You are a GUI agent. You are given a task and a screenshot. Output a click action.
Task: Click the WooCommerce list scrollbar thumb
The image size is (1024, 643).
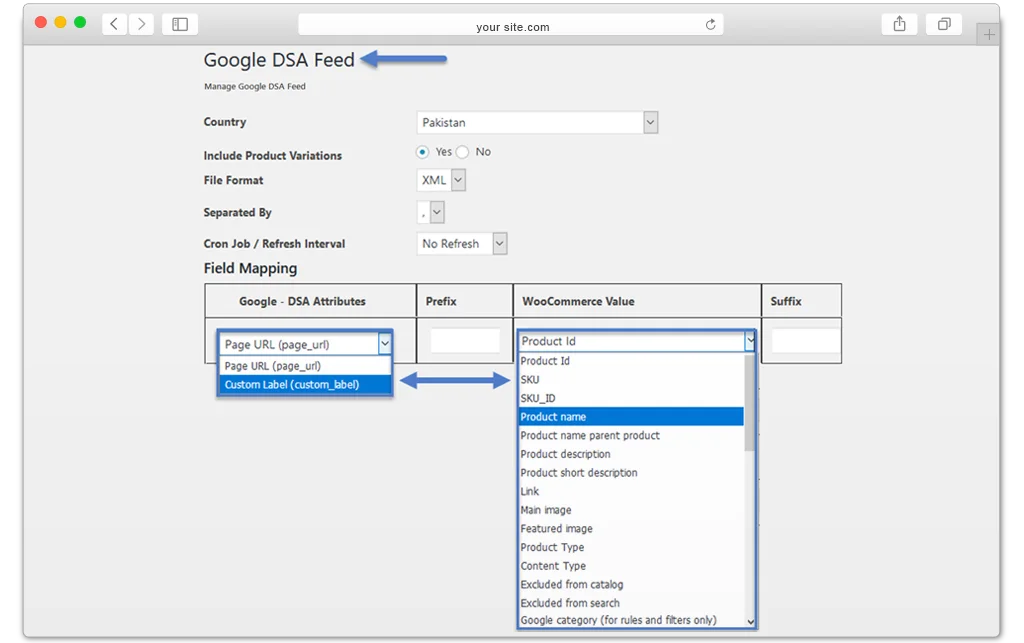click(x=750, y=402)
